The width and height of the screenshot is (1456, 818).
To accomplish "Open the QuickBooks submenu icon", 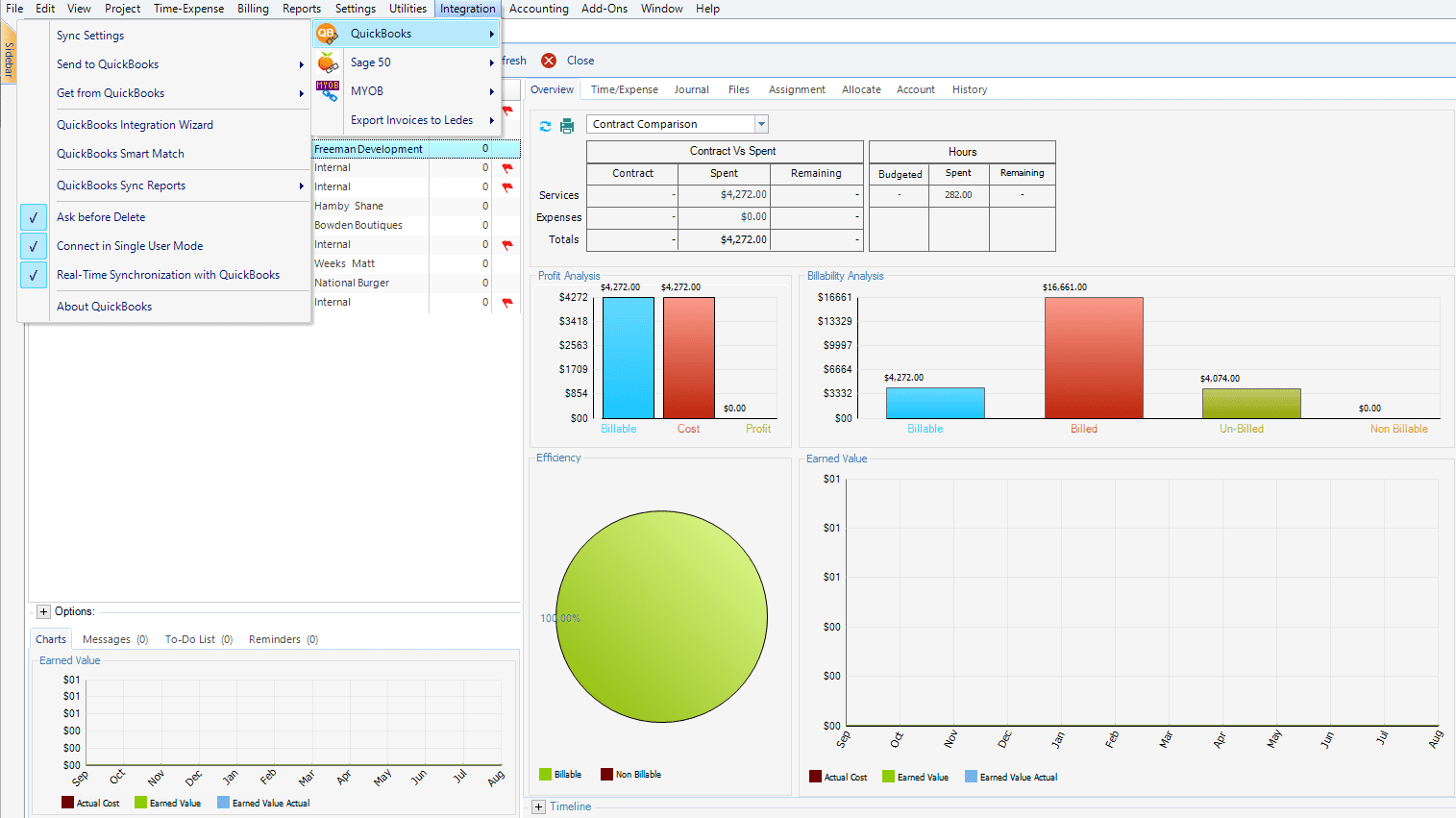I will [x=327, y=32].
